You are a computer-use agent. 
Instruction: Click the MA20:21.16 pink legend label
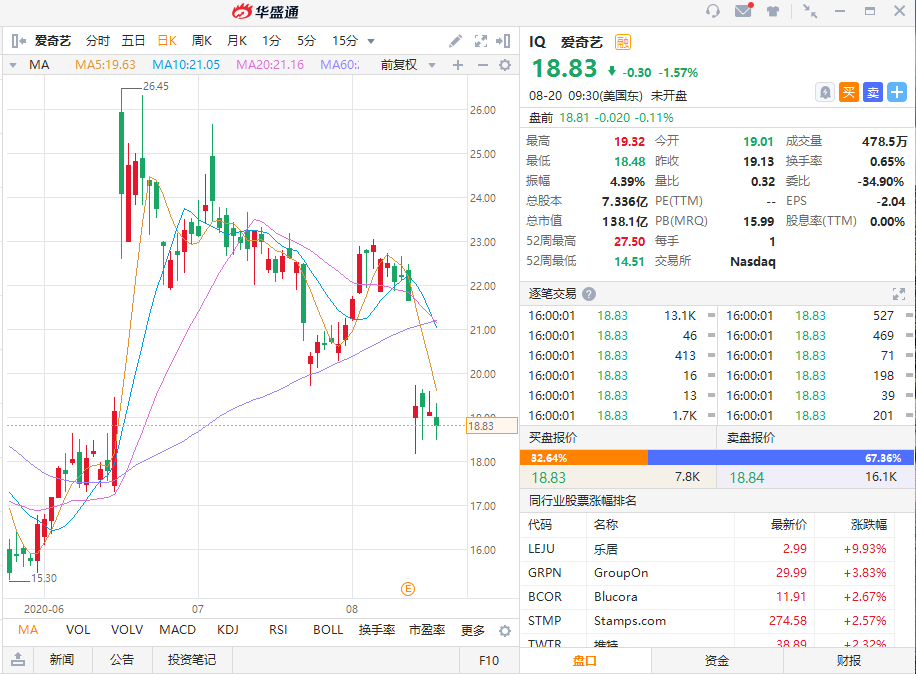coord(270,65)
